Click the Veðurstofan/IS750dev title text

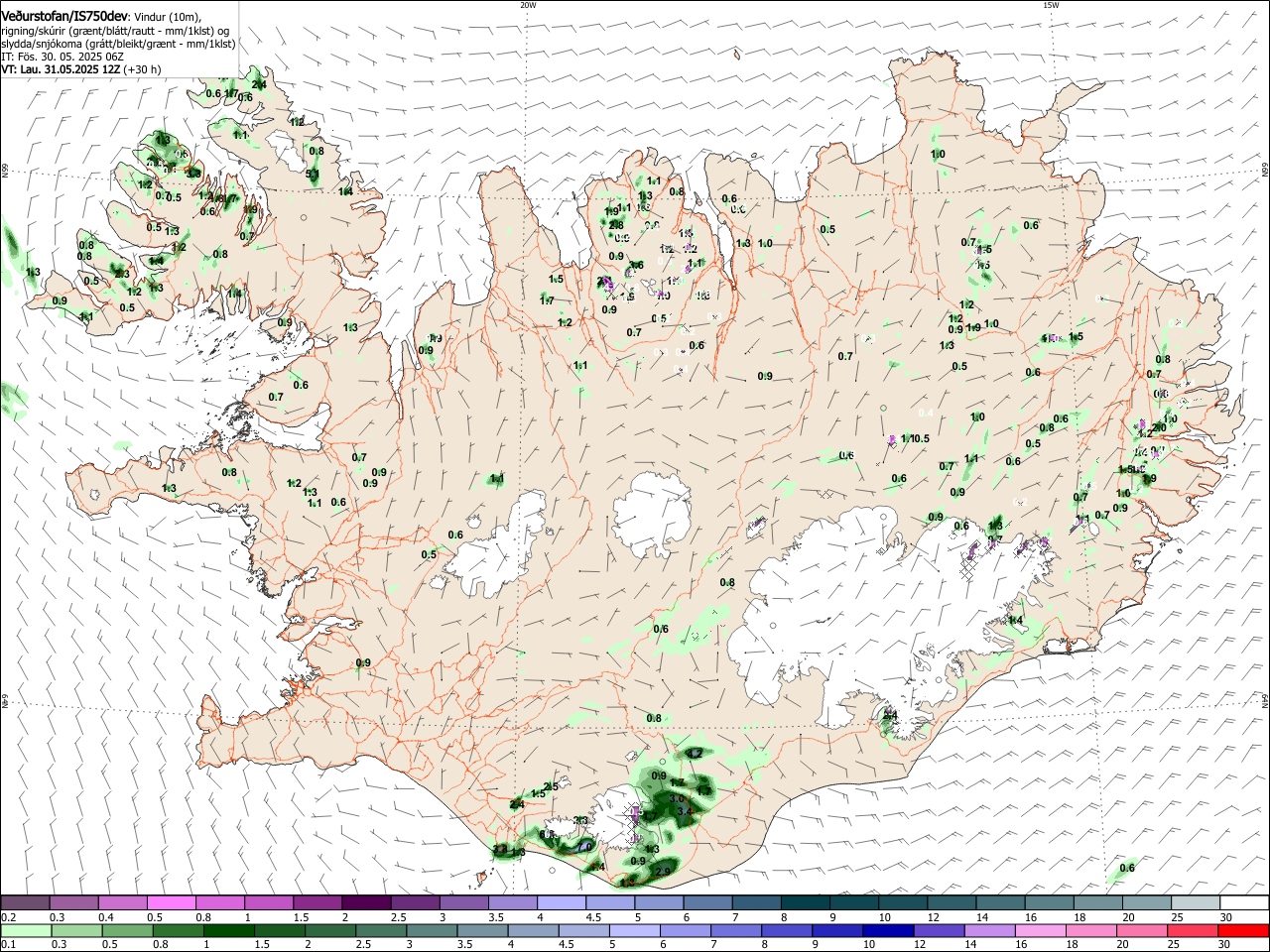[x=63, y=16]
